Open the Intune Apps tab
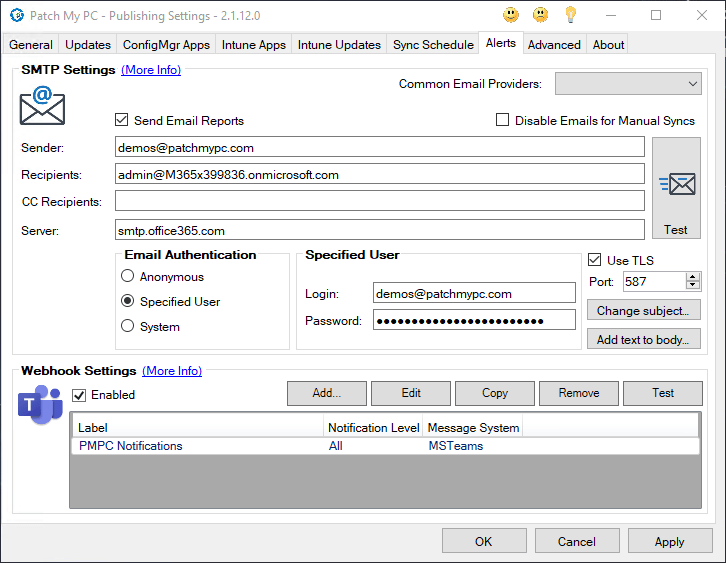Image resolution: width=726 pixels, height=563 pixels. (254, 44)
